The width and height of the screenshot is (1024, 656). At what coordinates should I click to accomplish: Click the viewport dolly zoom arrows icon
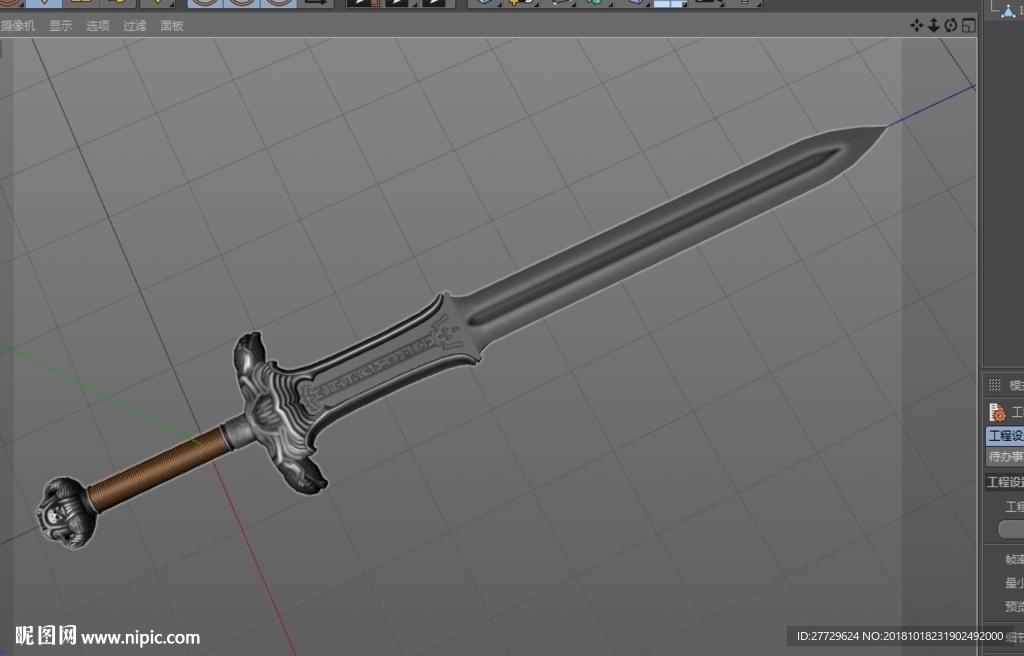tap(933, 25)
